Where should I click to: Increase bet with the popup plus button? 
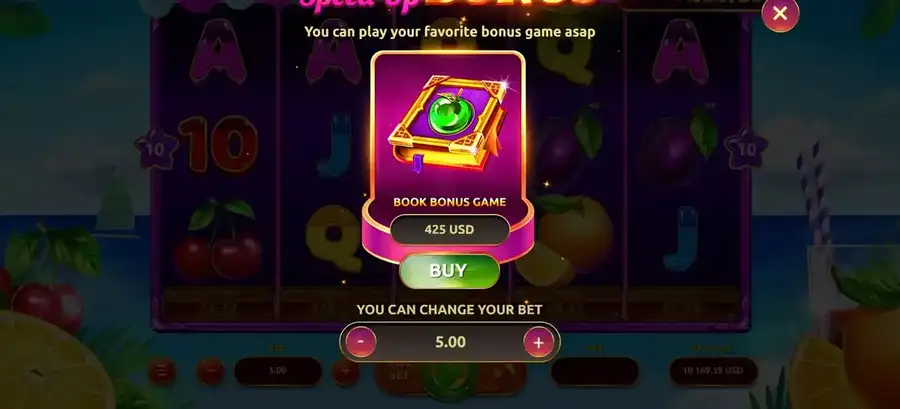(538, 342)
